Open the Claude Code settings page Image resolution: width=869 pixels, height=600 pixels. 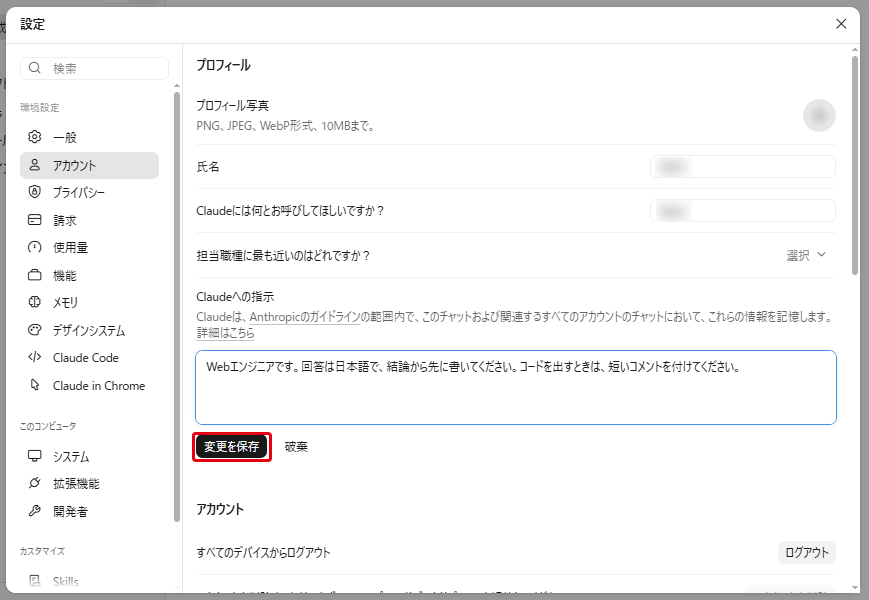89,357
